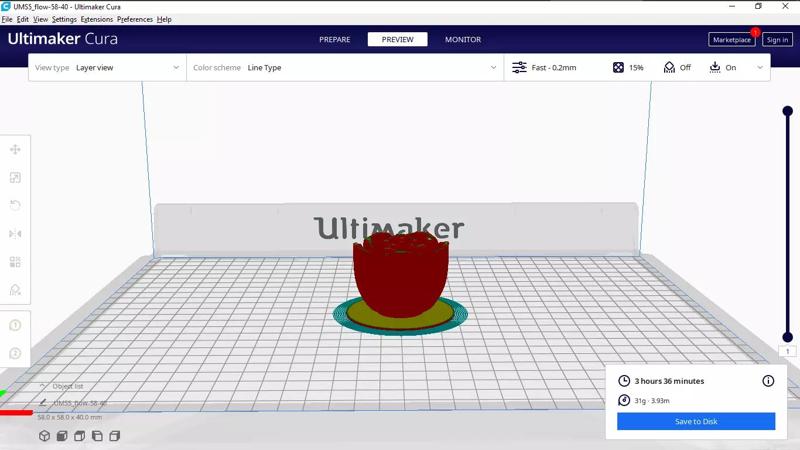Click the Sign in button
Viewport: 800px width, 450px height.
coord(777,40)
